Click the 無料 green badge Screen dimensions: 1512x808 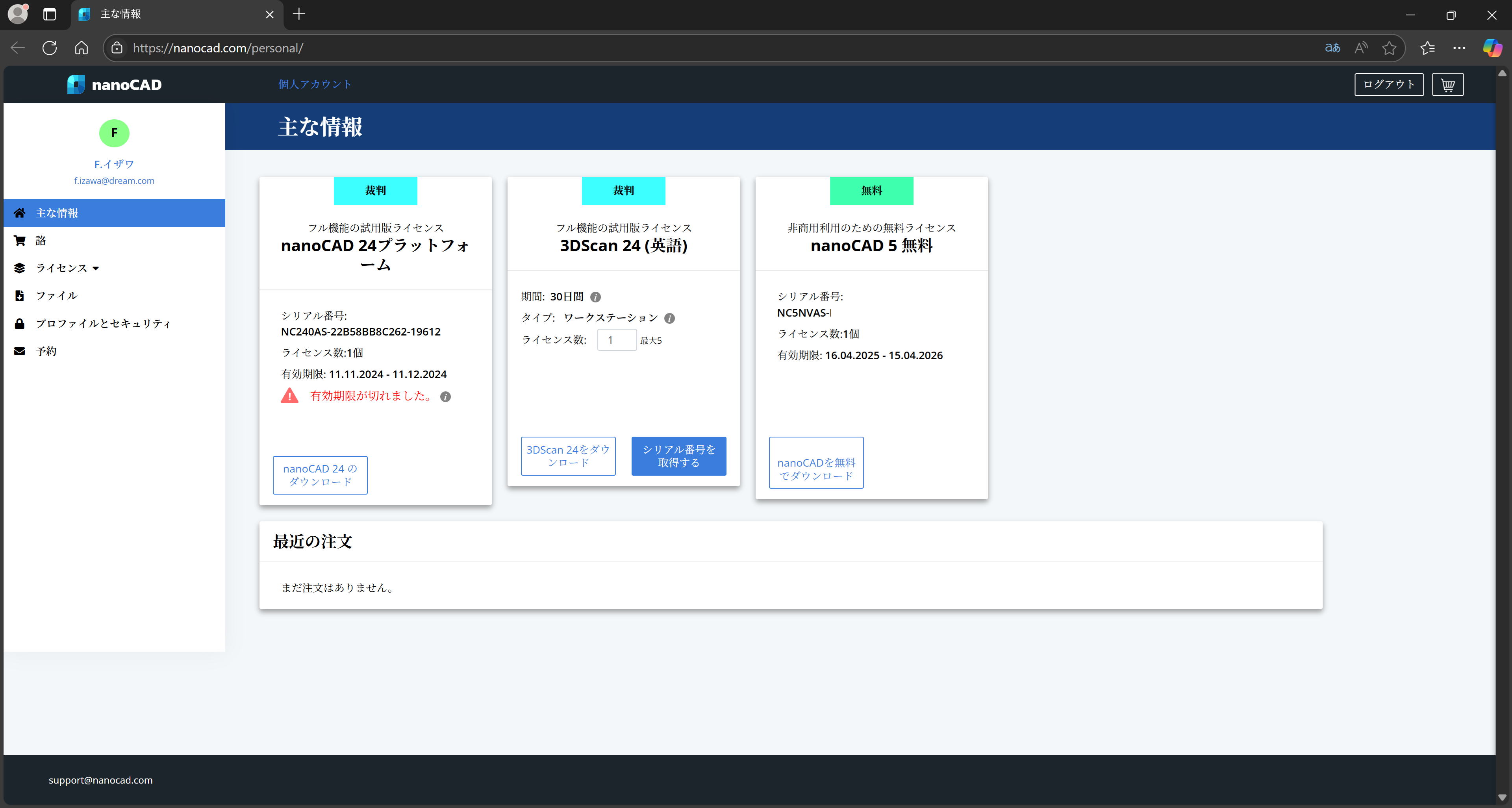(x=871, y=191)
